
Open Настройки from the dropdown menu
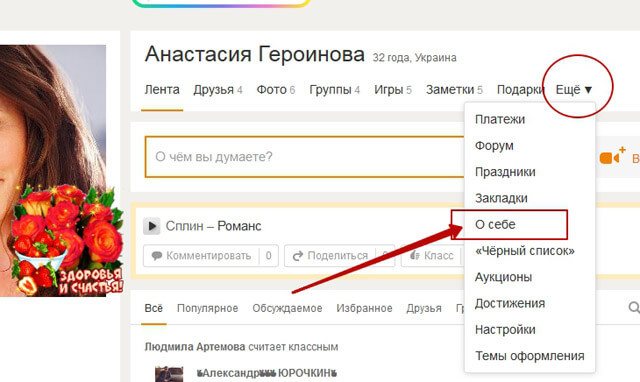tap(505, 330)
